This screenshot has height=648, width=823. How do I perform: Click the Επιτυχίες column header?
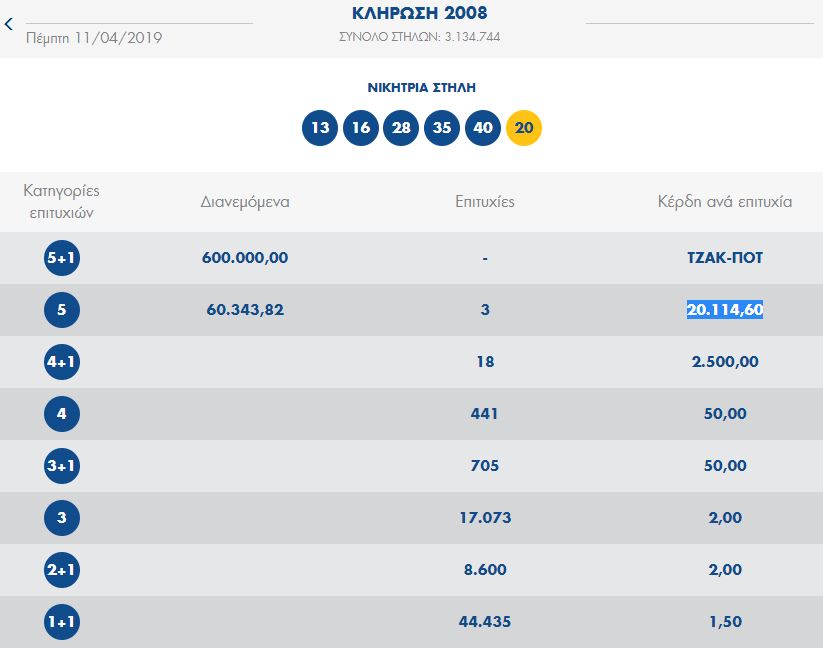485,202
